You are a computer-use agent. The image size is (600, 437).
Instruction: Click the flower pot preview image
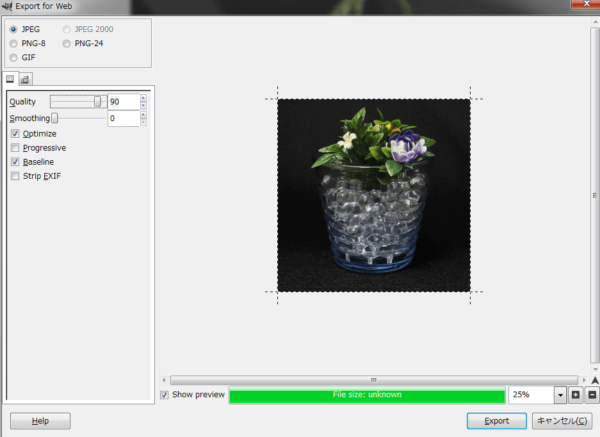[374, 195]
